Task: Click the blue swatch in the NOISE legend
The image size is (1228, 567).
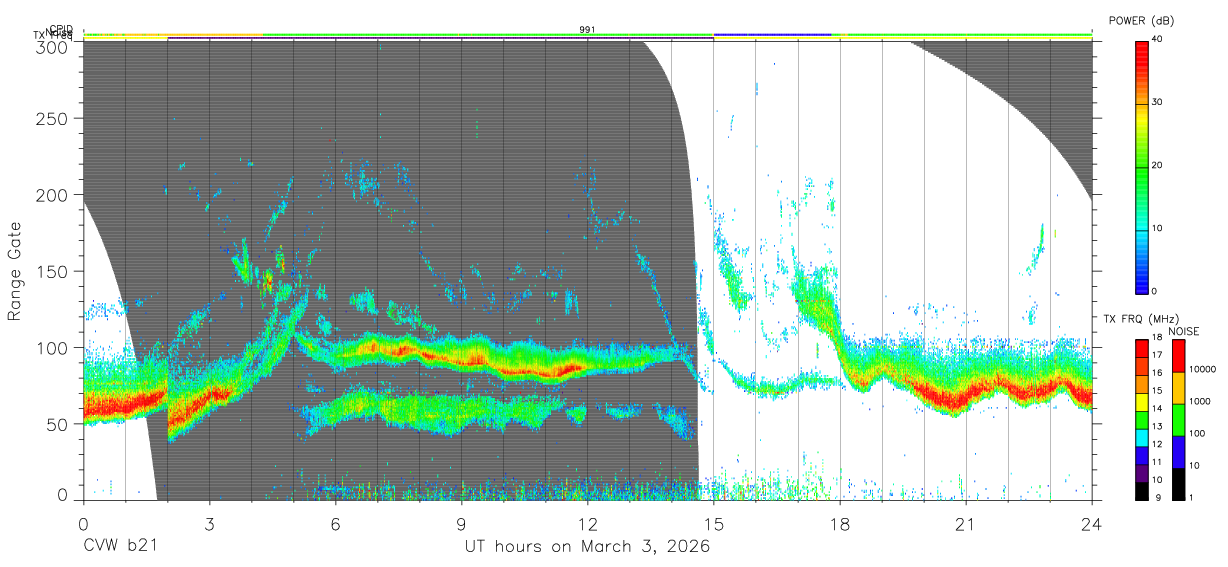Action: click(x=1179, y=450)
